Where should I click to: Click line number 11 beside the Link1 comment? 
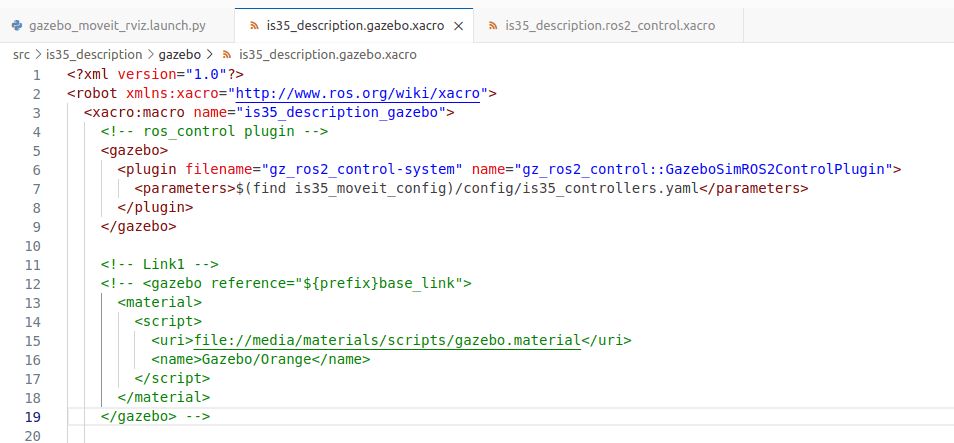point(33,265)
